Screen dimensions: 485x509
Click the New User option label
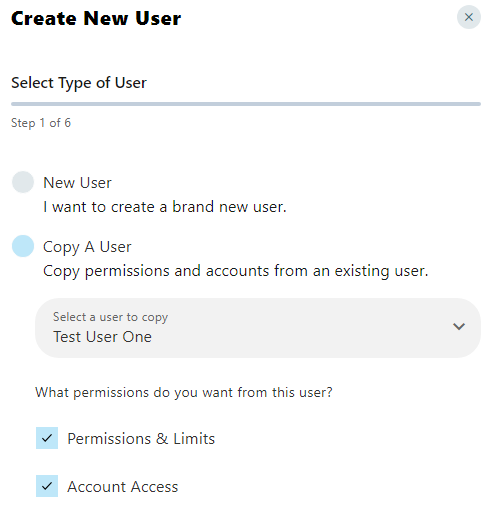click(77, 183)
